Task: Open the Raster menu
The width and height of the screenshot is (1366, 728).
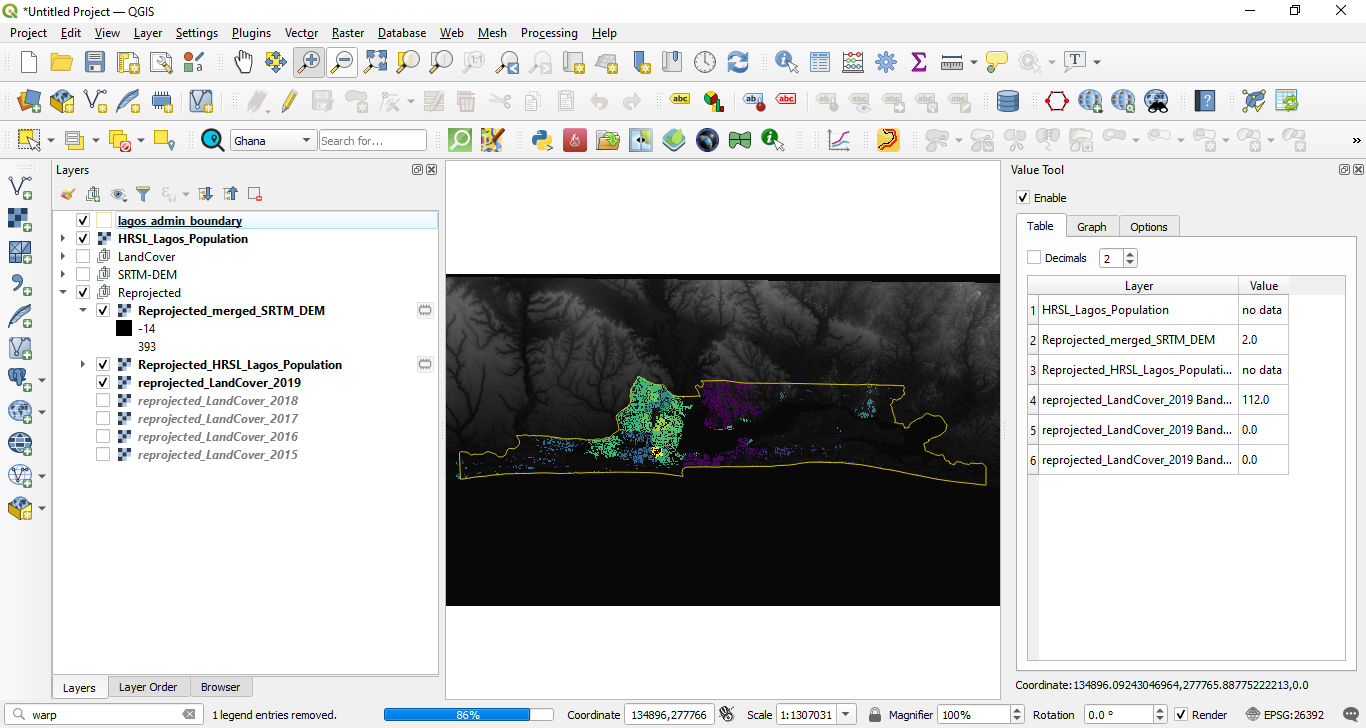Action: tap(348, 33)
